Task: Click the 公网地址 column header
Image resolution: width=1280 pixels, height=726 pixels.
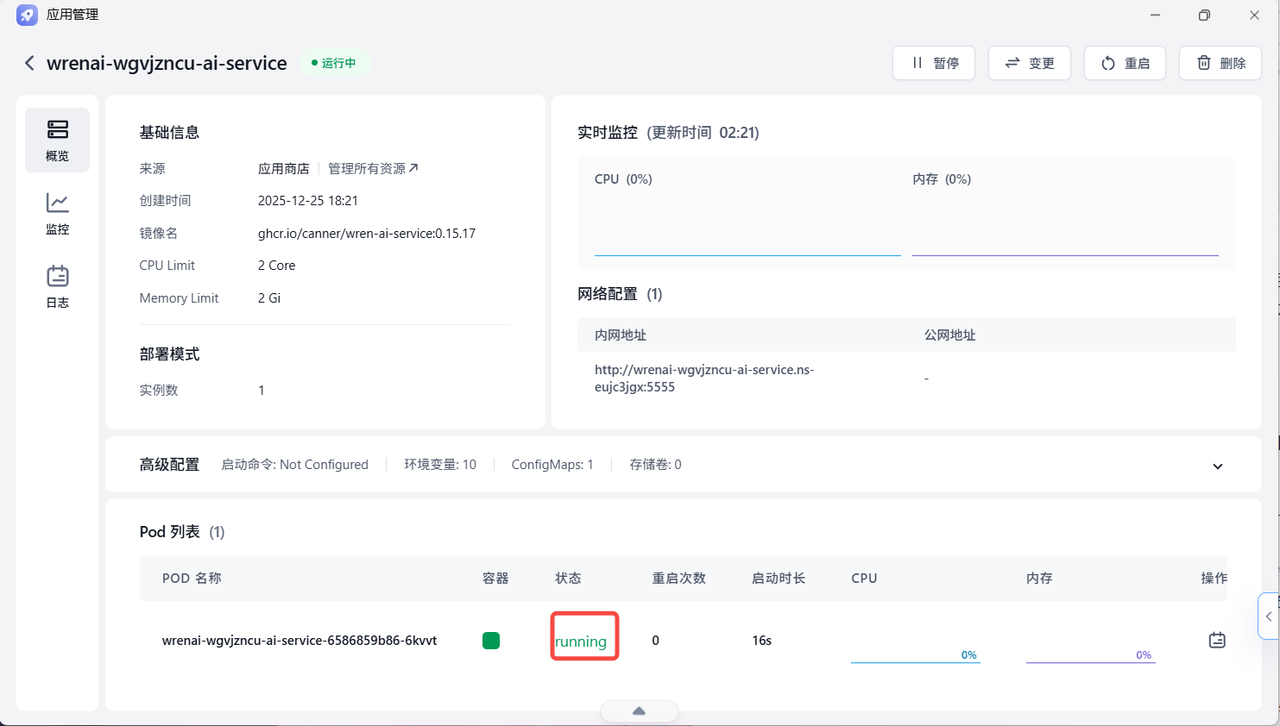Action: (x=950, y=335)
